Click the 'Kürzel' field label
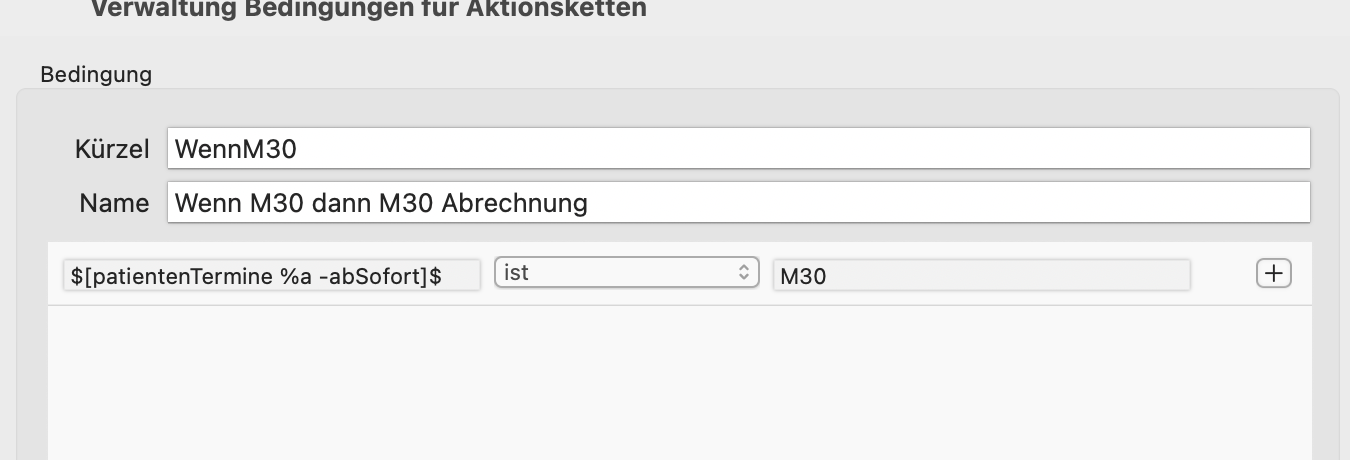Screen dimensions: 1350x460 [x=112, y=149]
